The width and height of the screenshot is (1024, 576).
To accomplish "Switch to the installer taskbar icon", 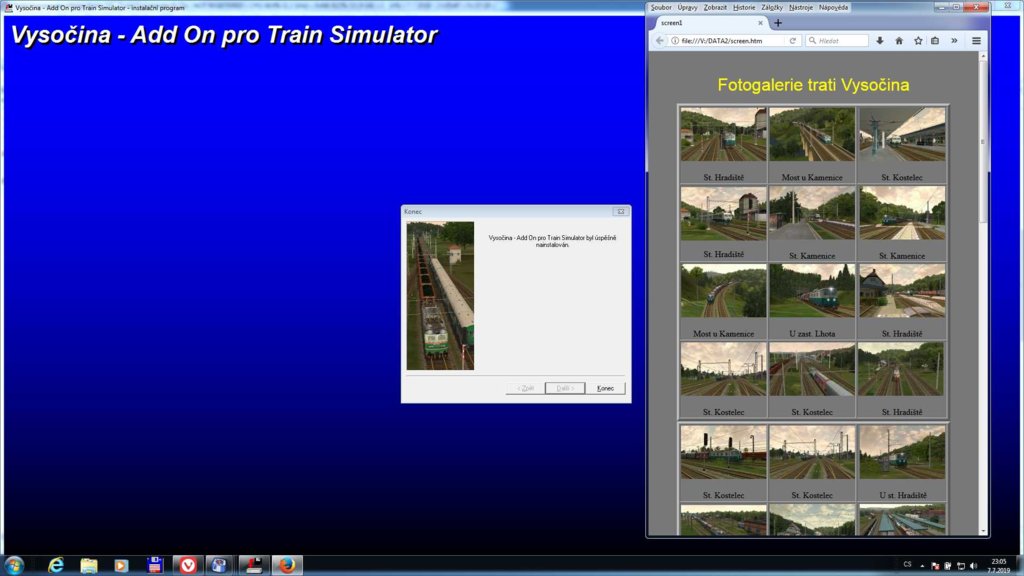I will (254, 565).
